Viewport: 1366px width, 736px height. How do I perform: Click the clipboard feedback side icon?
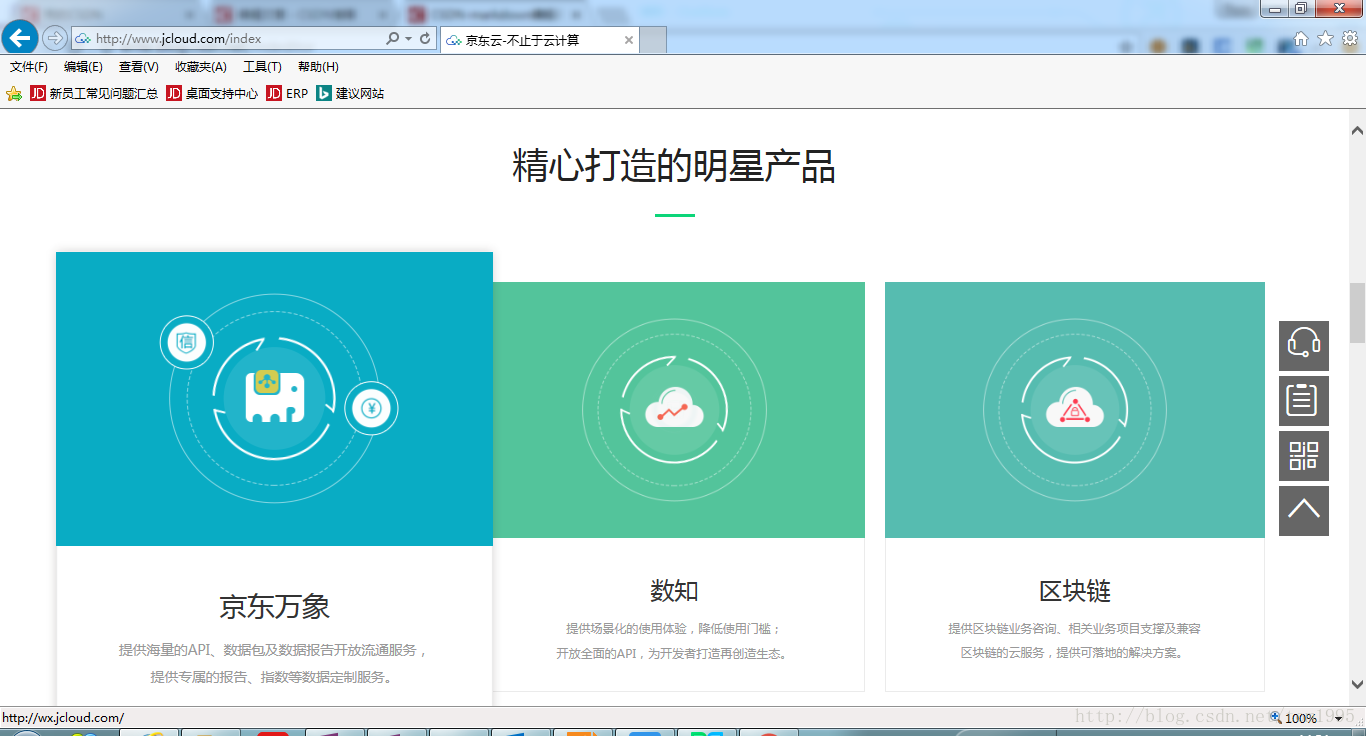tap(1304, 401)
